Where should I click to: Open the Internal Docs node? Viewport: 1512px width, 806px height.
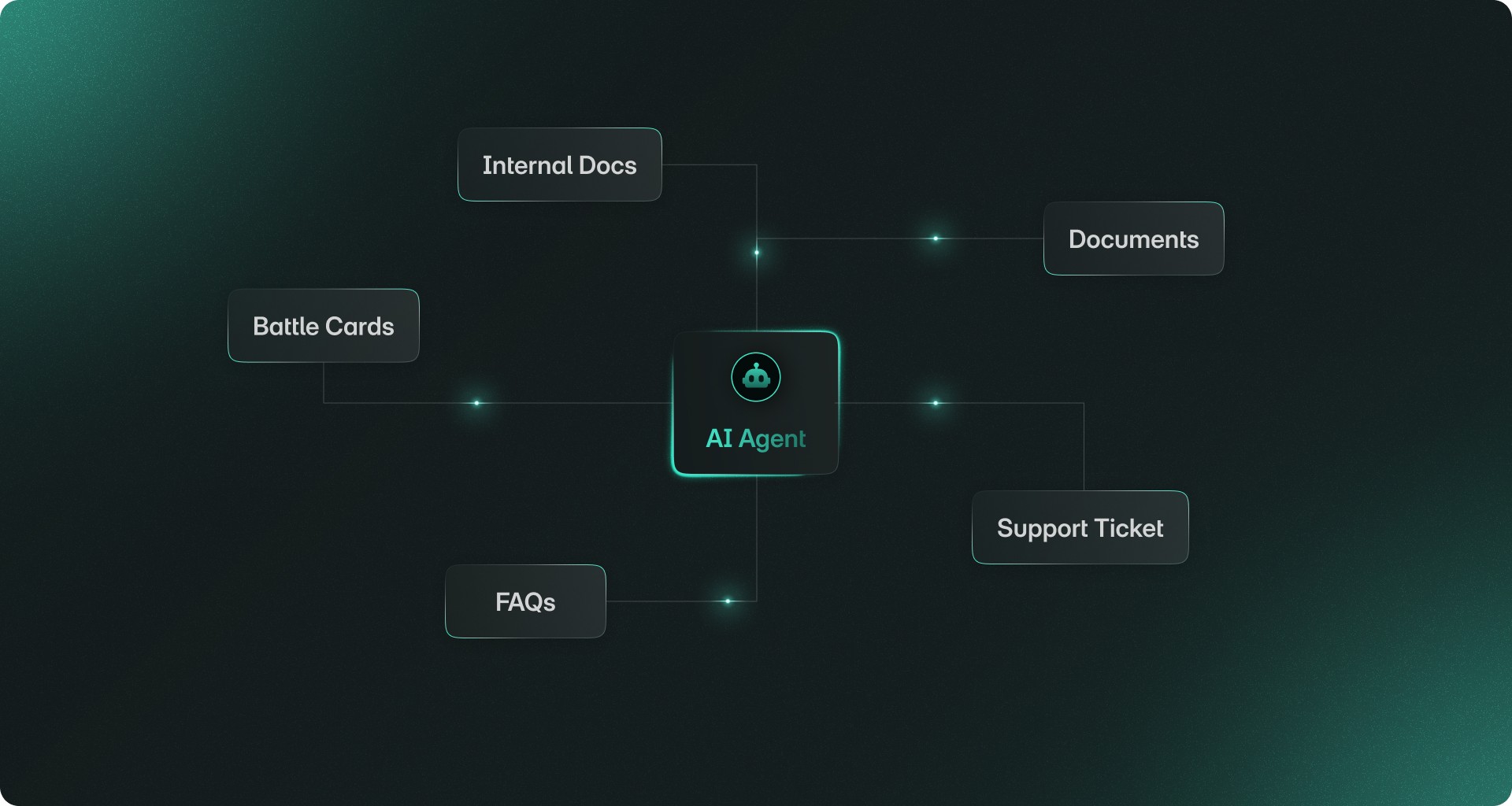pos(560,165)
